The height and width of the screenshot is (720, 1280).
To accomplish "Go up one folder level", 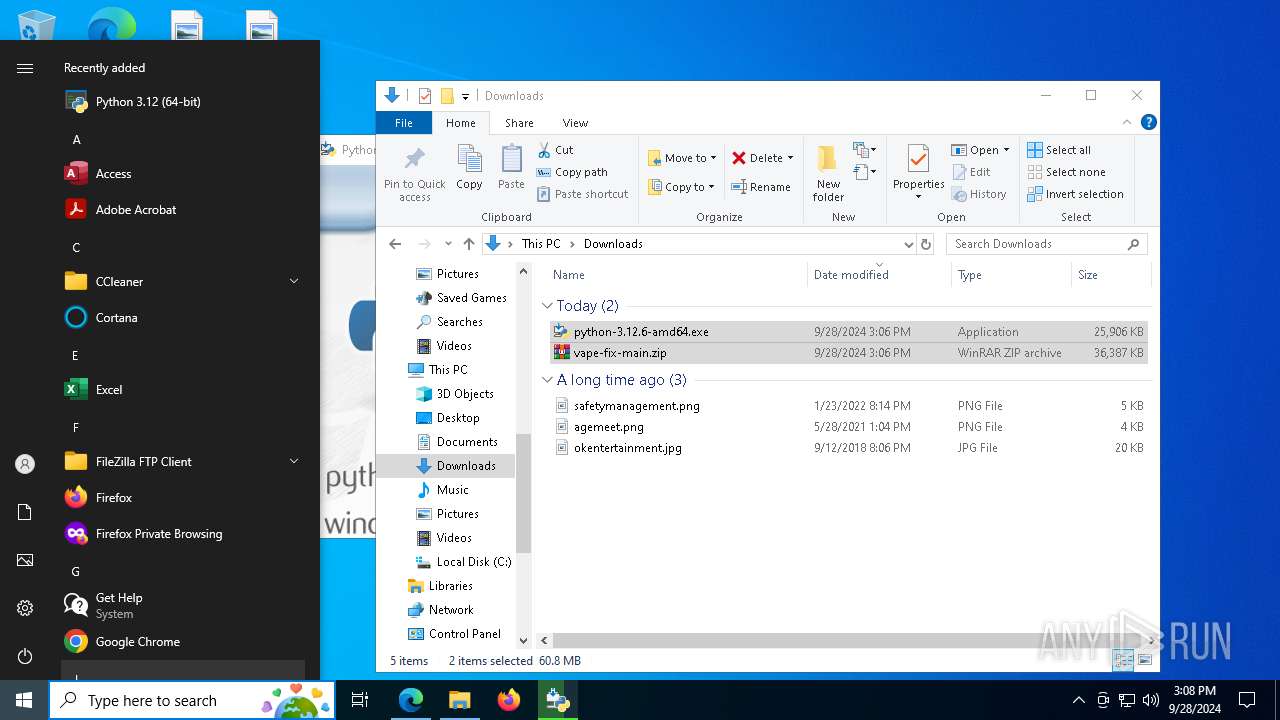I will (469, 244).
